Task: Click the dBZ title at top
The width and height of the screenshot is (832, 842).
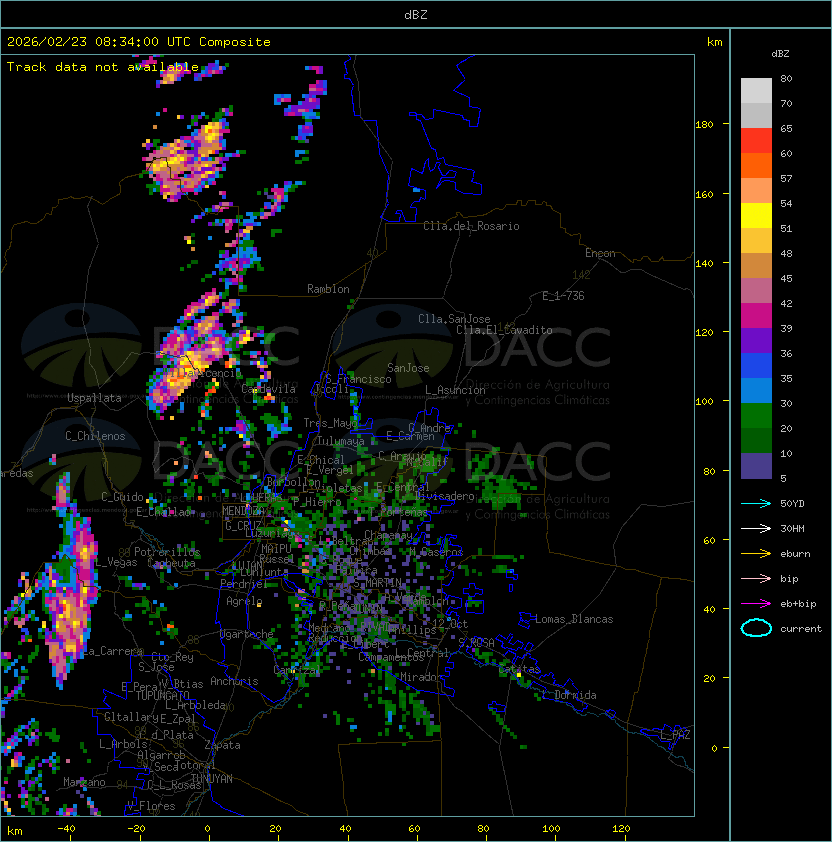Action: [x=416, y=14]
